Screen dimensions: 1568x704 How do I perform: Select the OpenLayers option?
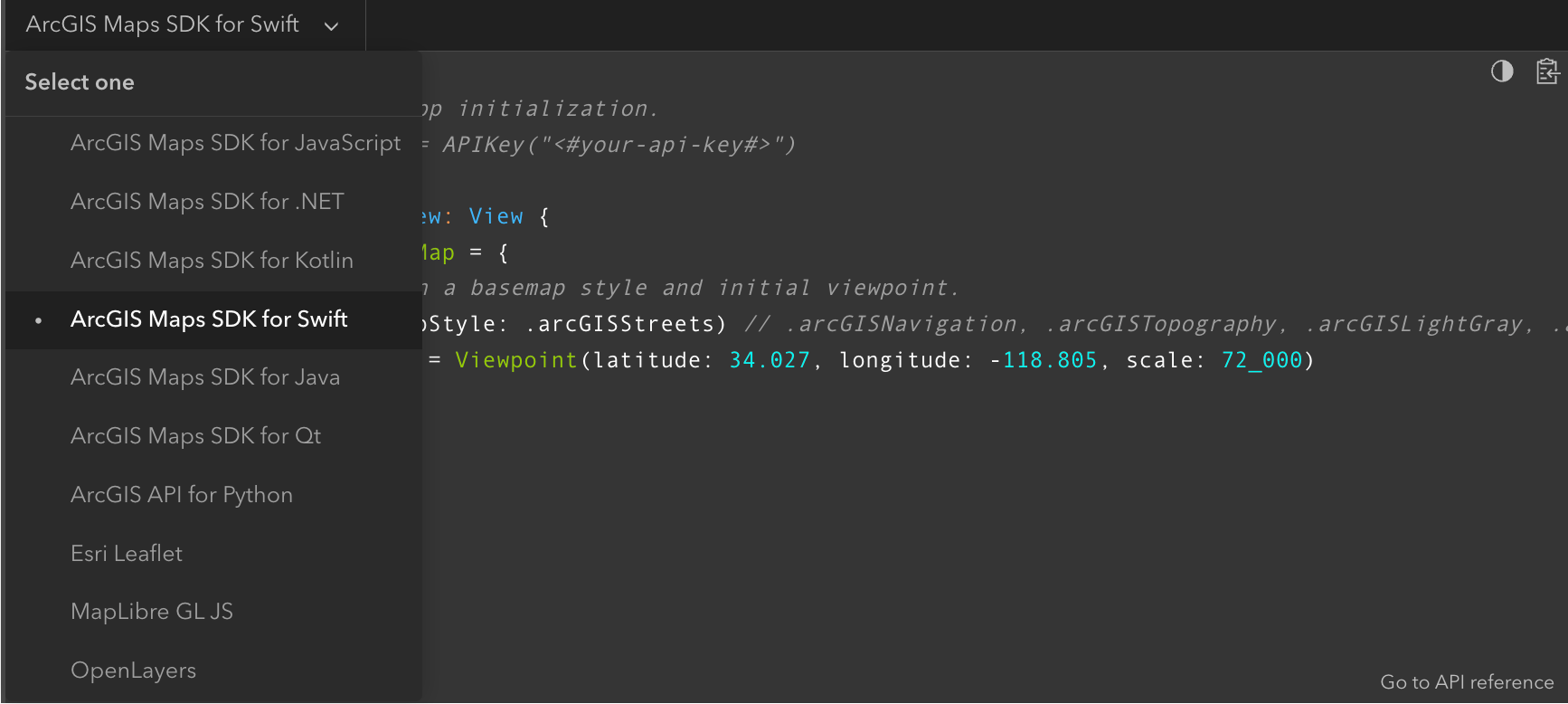213,671
